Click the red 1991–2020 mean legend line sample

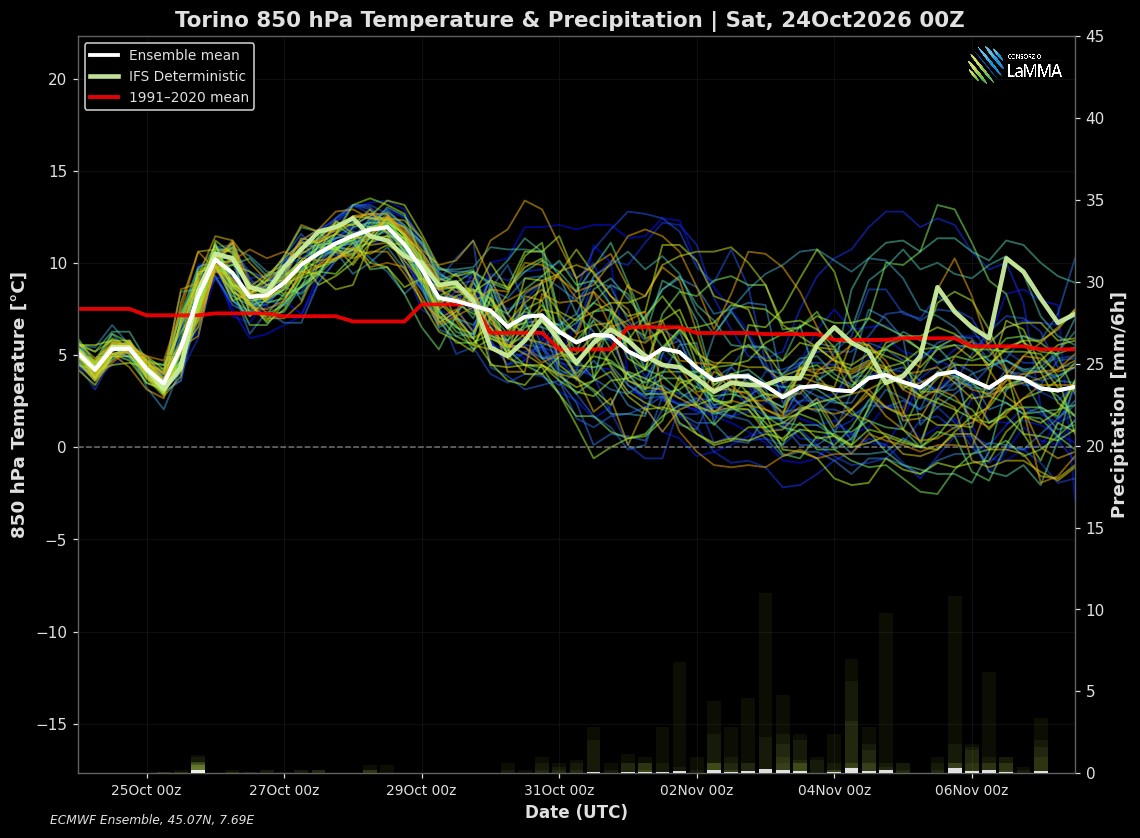click(103, 97)
